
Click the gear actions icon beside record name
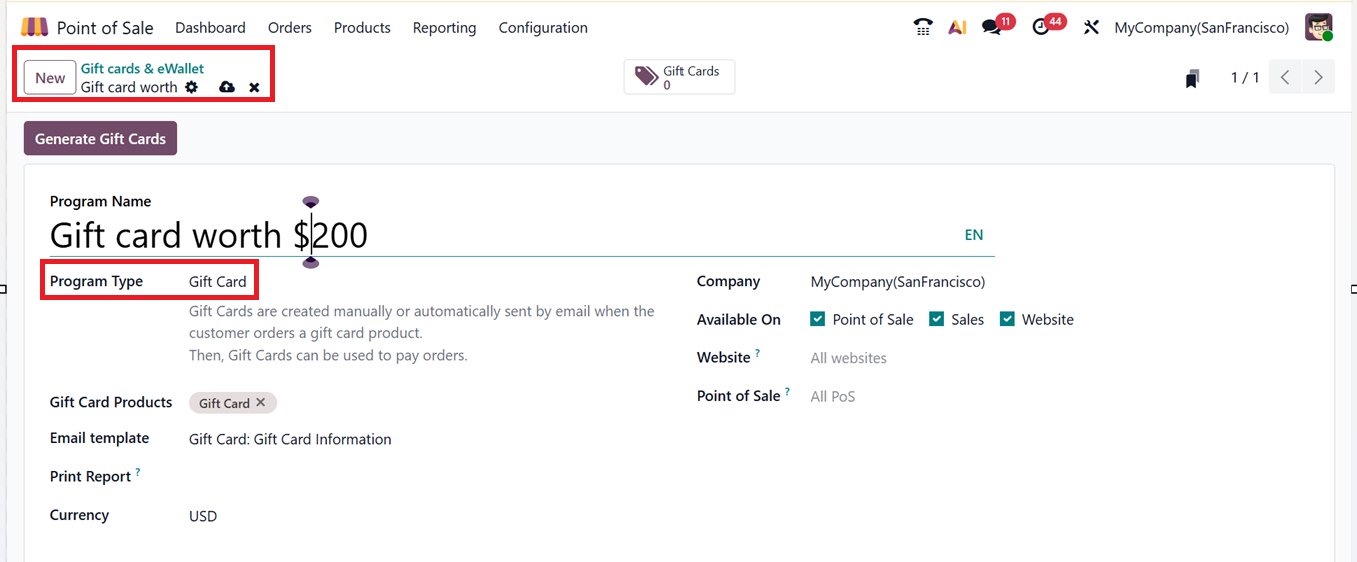[x=192, y=87]
